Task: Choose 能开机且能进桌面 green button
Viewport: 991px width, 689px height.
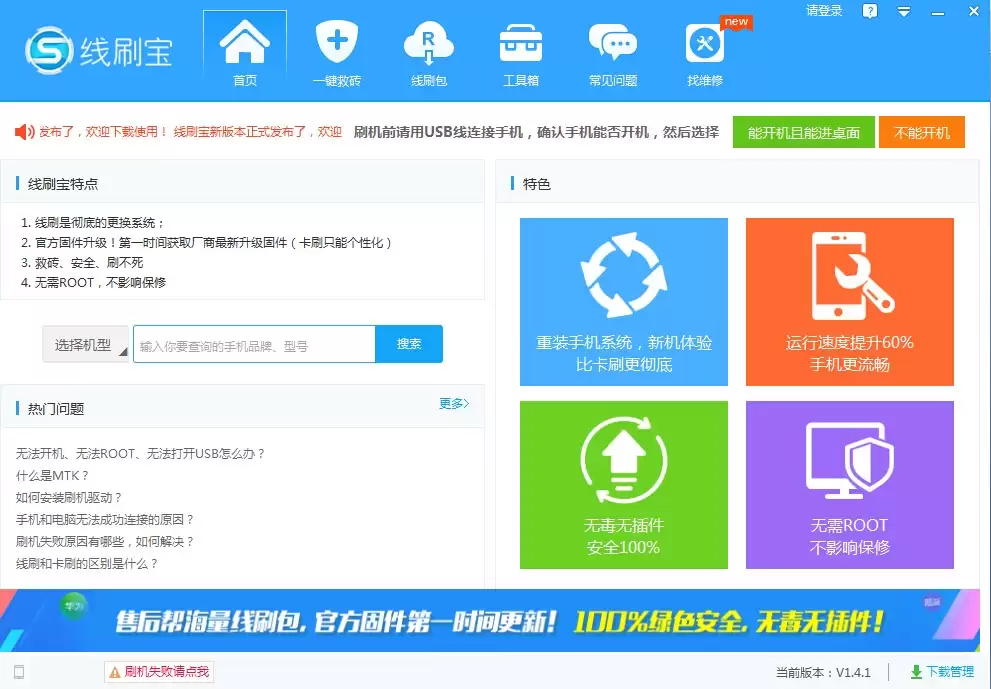Action: [803, 132]
